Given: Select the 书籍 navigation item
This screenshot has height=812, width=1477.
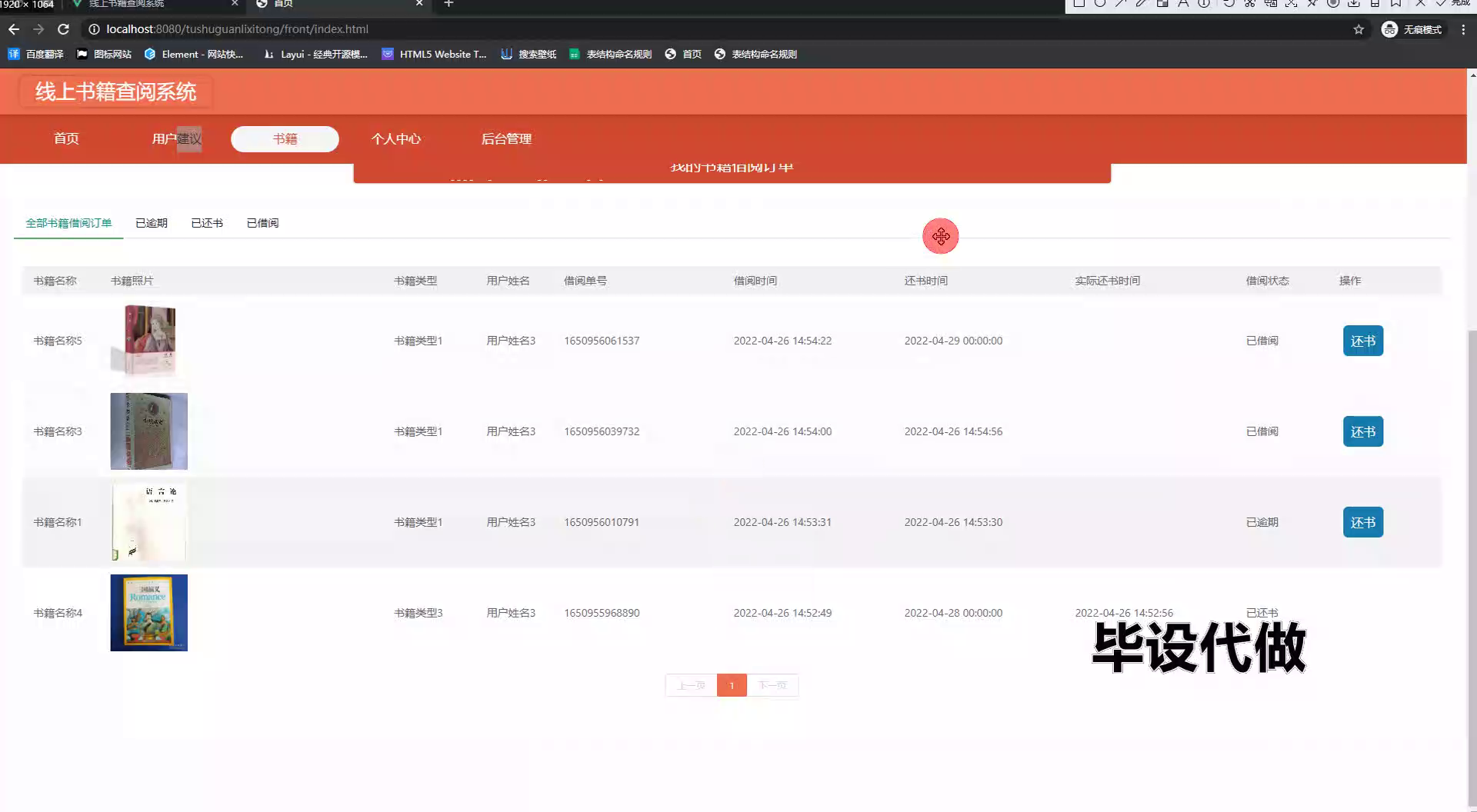Looking at the screenshot, I should pyautogui.click(x=285, y=139).
